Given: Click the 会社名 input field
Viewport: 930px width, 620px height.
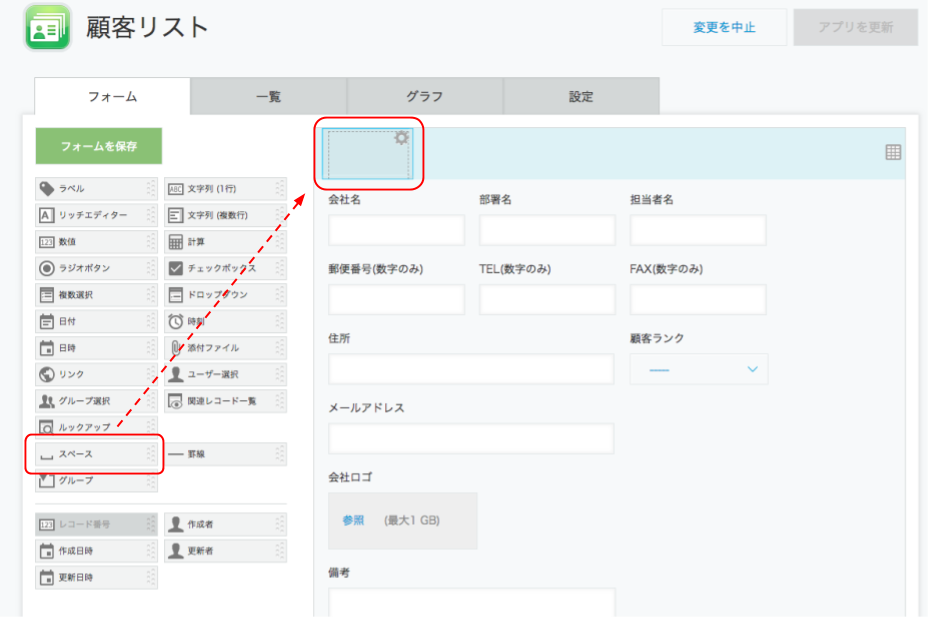Looking at the screenshot, I should pos(396,230).
